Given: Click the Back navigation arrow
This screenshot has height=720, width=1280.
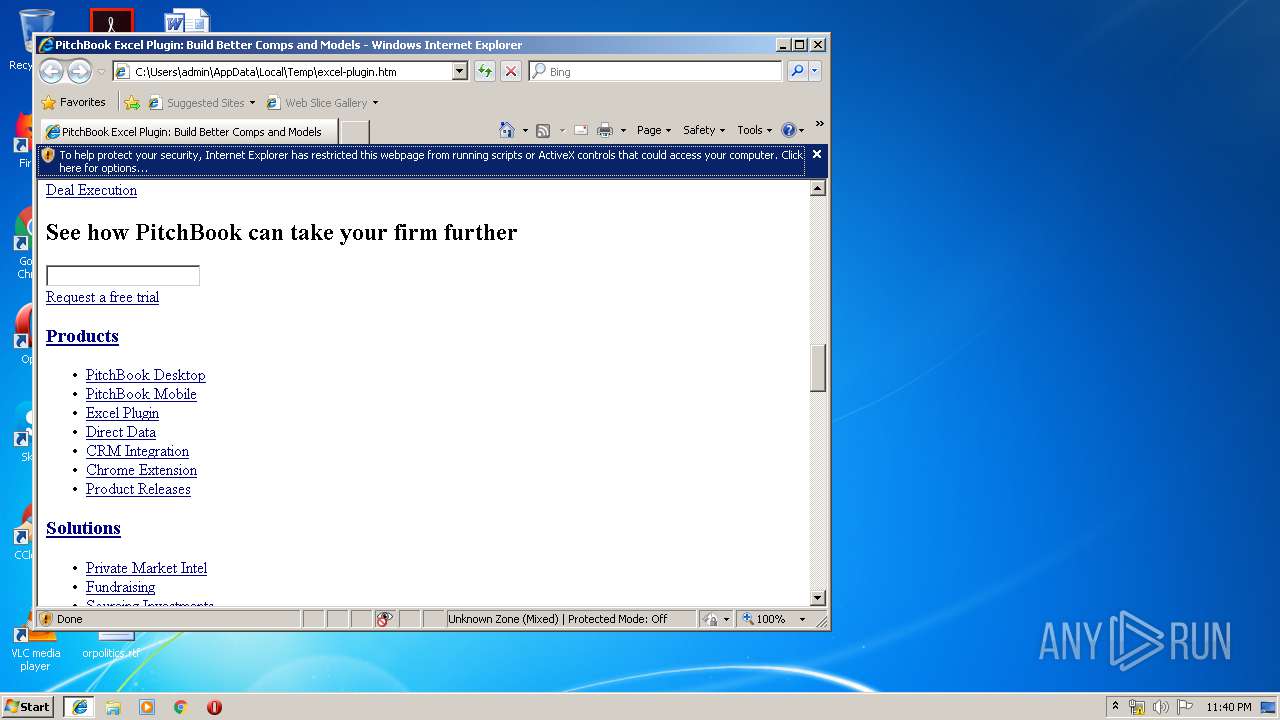Looking at the screenshot, I should (x=51, y=71).
